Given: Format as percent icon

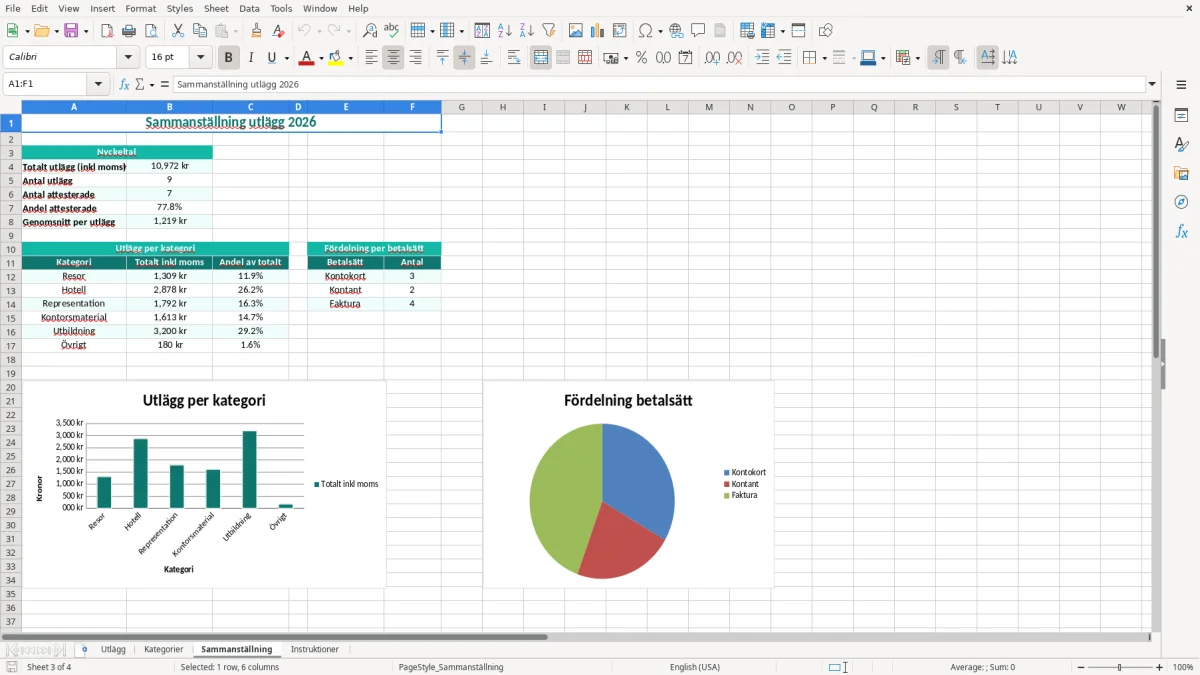Looking at the screenshot, I should [641, 58].
